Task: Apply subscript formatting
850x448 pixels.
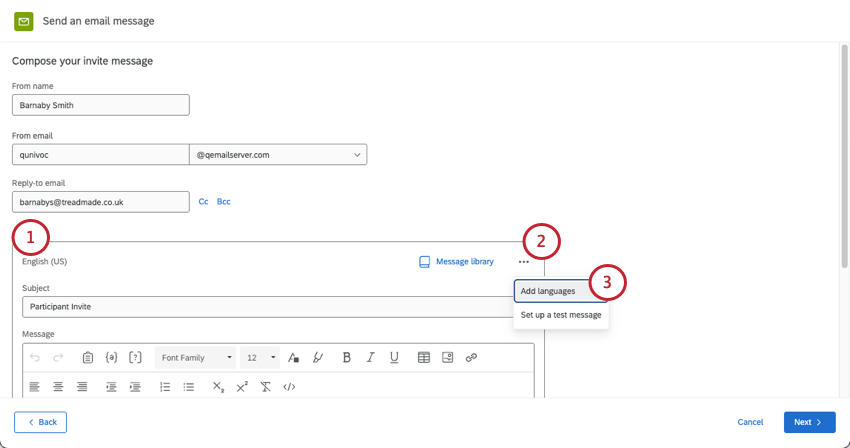Action: point(218,387)
